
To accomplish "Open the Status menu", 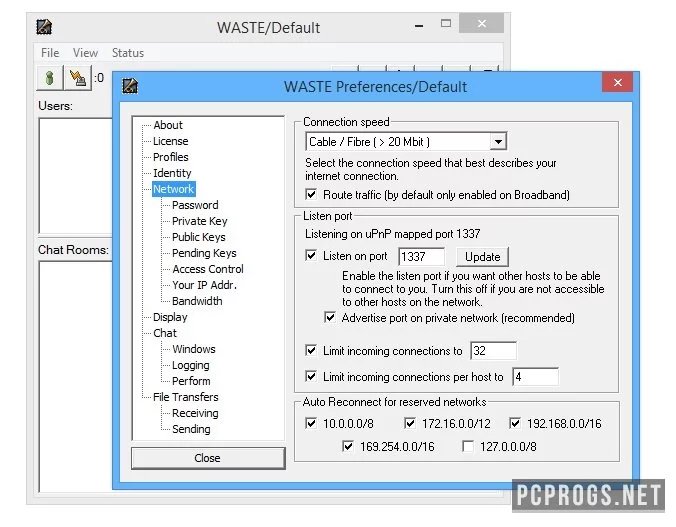I will 128,53.
